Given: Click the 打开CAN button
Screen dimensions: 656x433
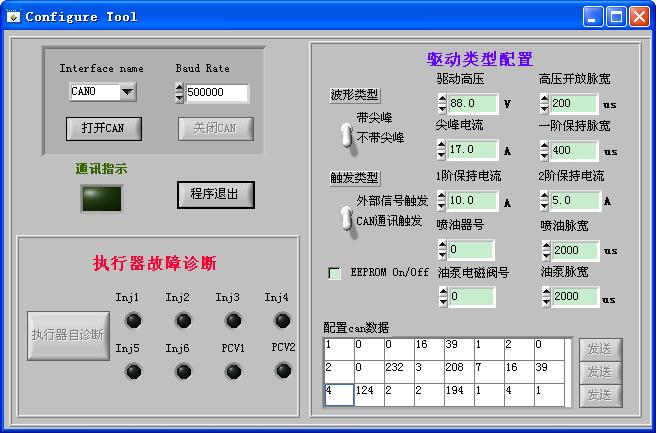Looking at the screenshot, I should pyautogui.click(x=104, y=128).
